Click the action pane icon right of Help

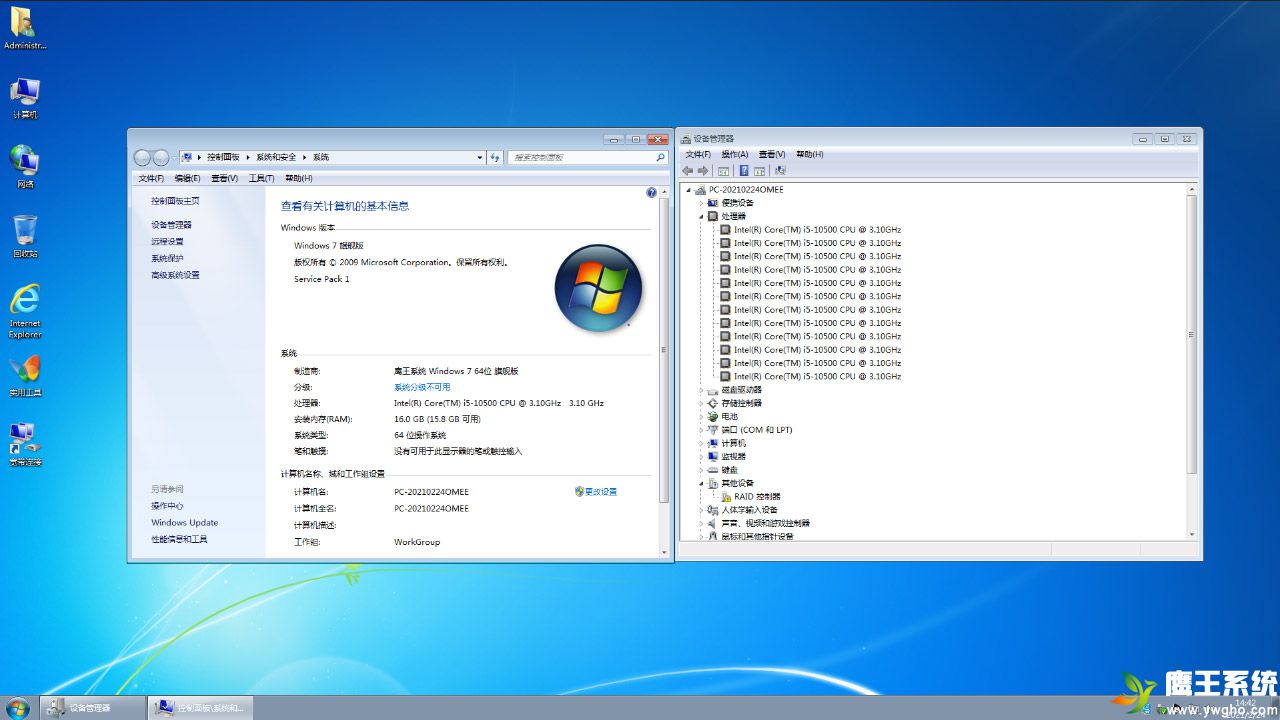pos(760,170)
